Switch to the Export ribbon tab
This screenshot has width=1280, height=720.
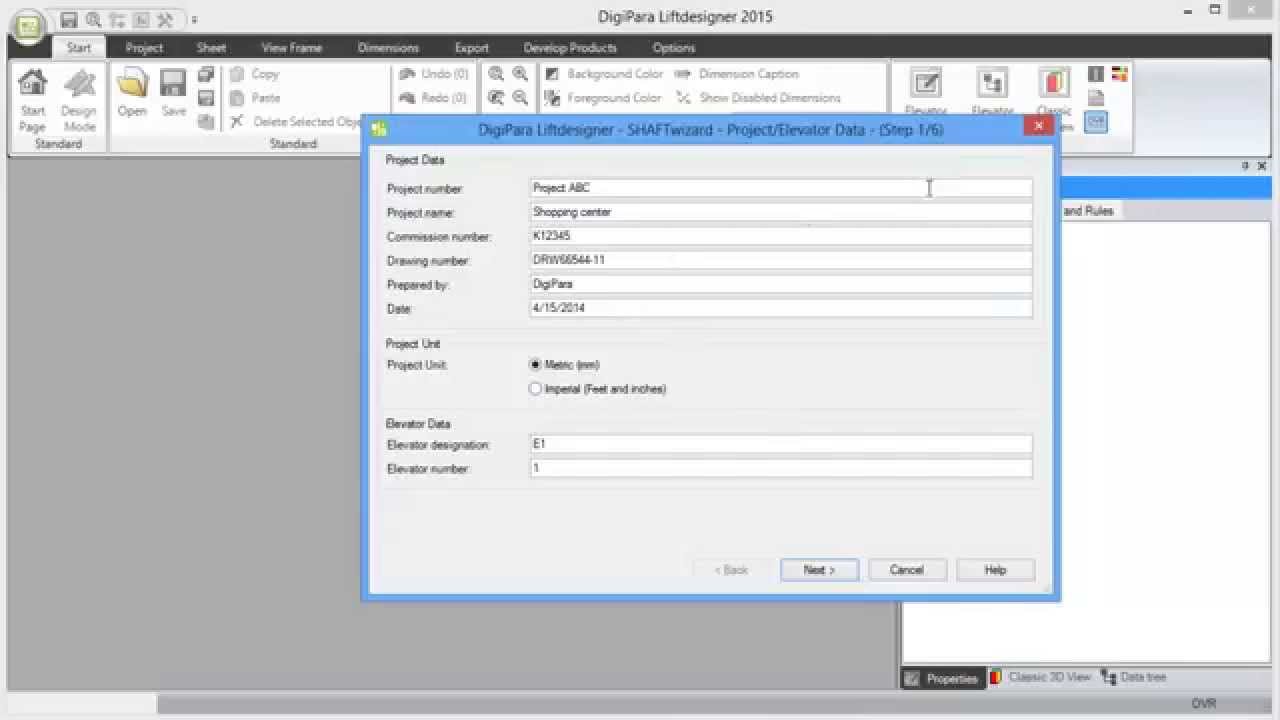click(x=472, y=48)
